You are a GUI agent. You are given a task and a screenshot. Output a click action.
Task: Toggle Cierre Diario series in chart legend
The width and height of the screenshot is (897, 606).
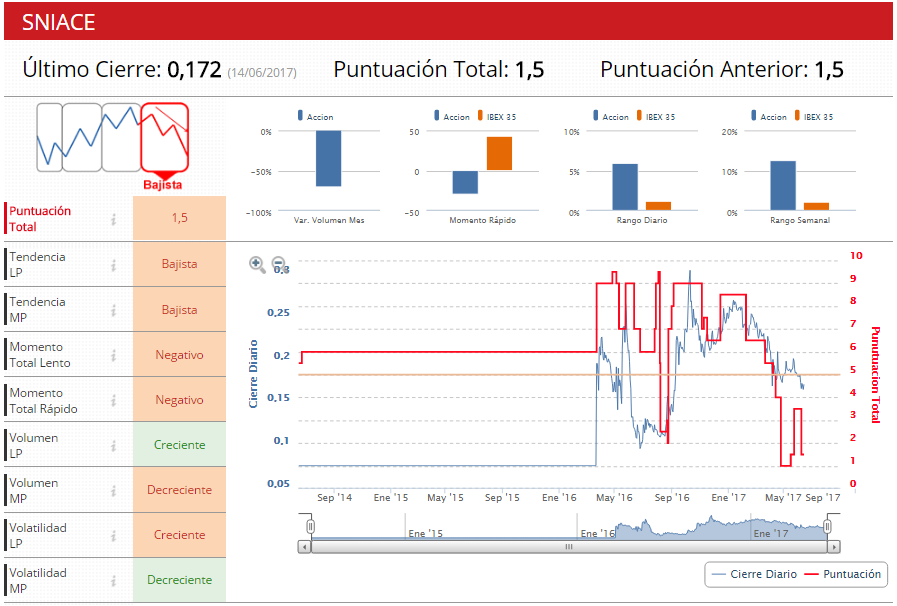coord(755,575)
